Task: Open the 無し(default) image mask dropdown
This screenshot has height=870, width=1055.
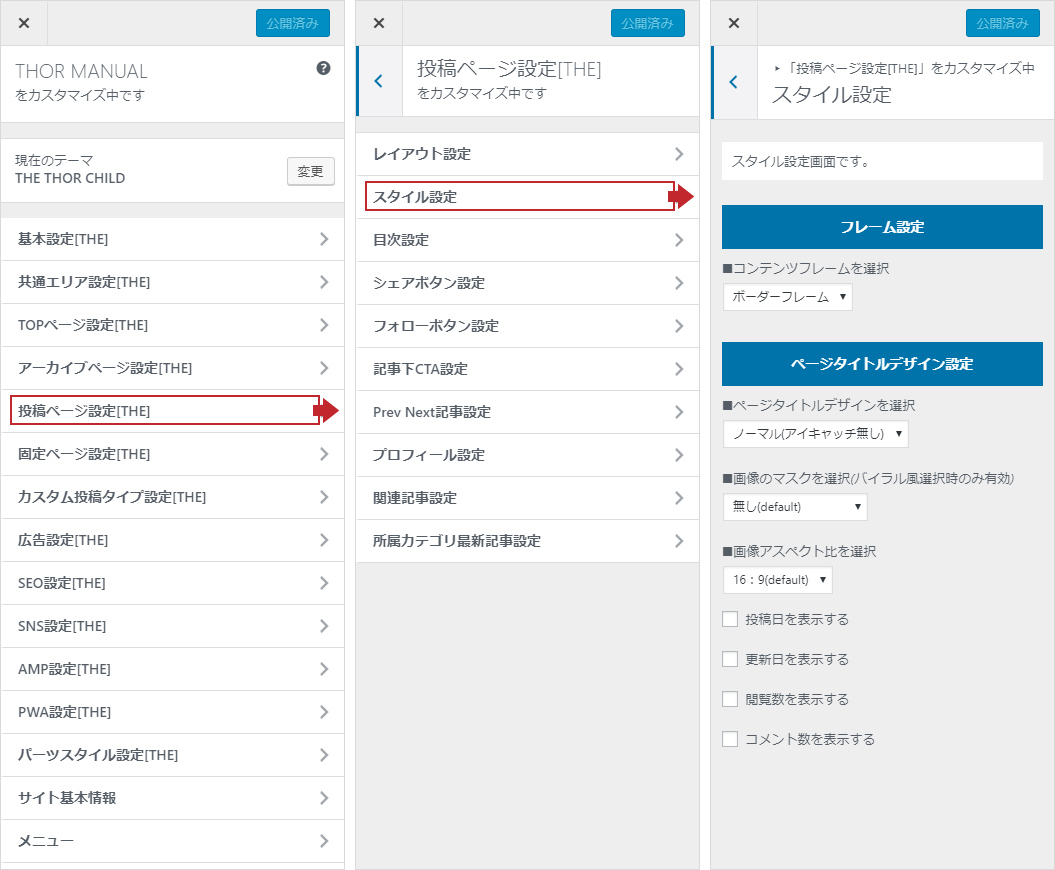Action: (795, 507)
